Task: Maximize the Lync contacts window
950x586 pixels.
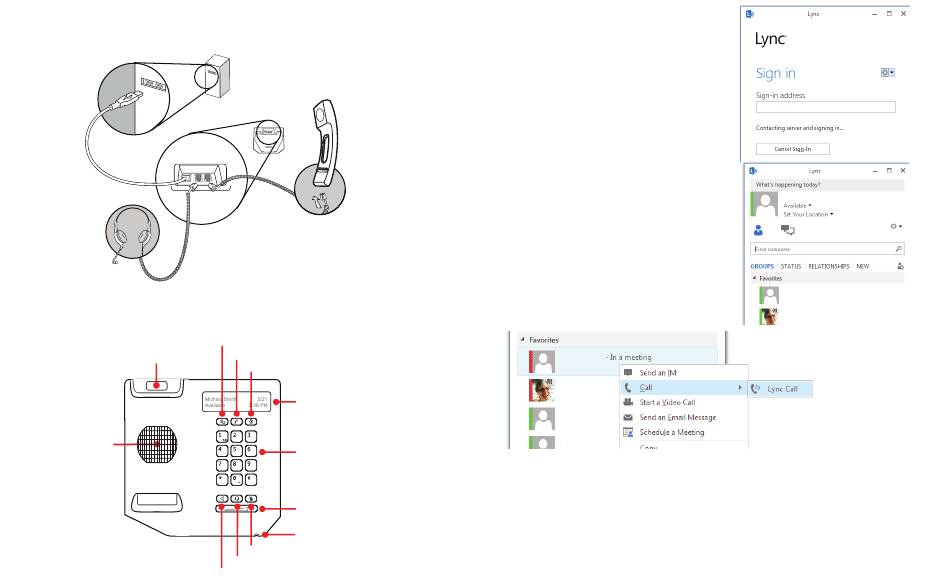Action: click(x=889, y=171)
